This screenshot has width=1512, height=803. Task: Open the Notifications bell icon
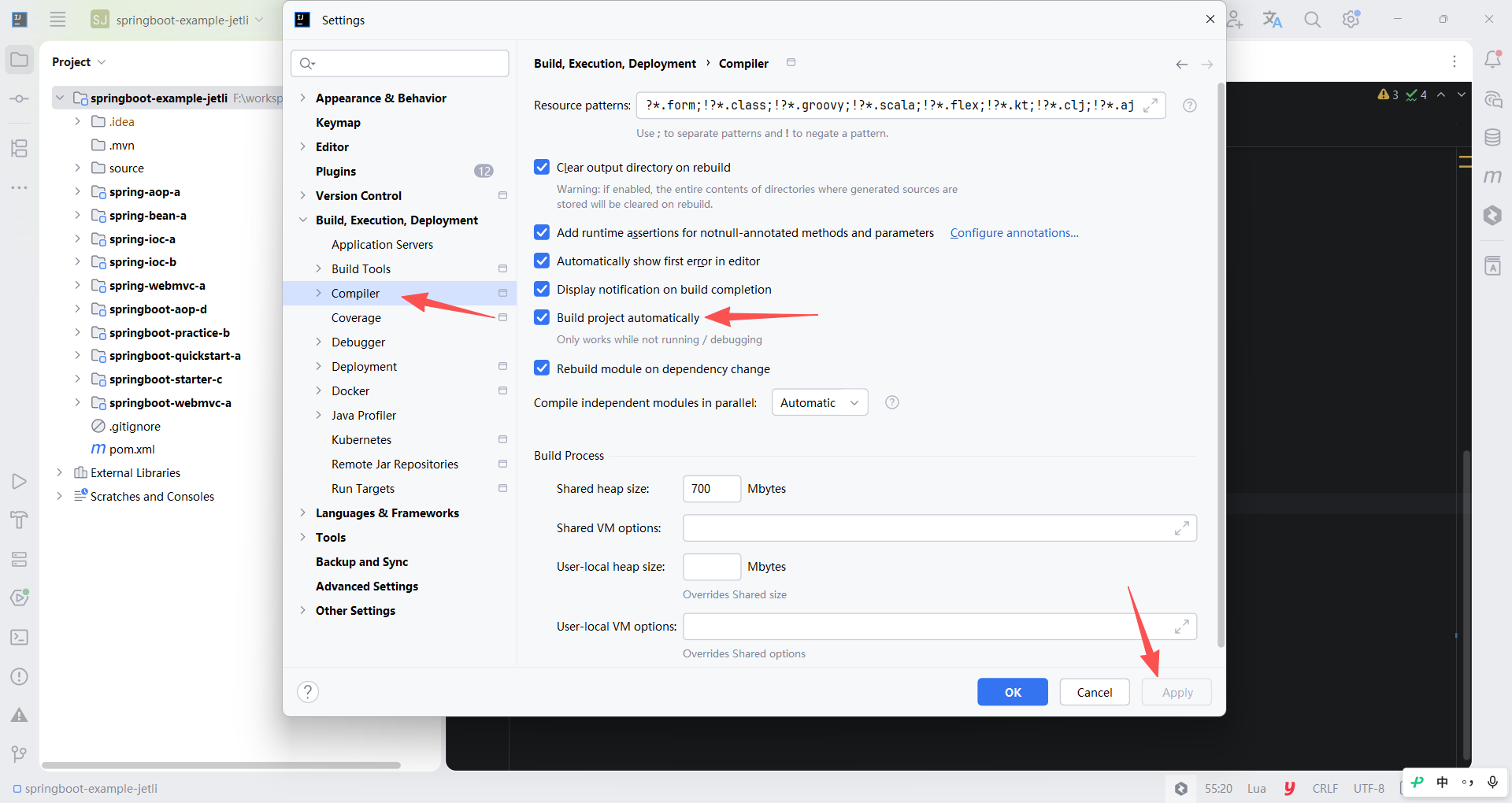pos(1492,60)
